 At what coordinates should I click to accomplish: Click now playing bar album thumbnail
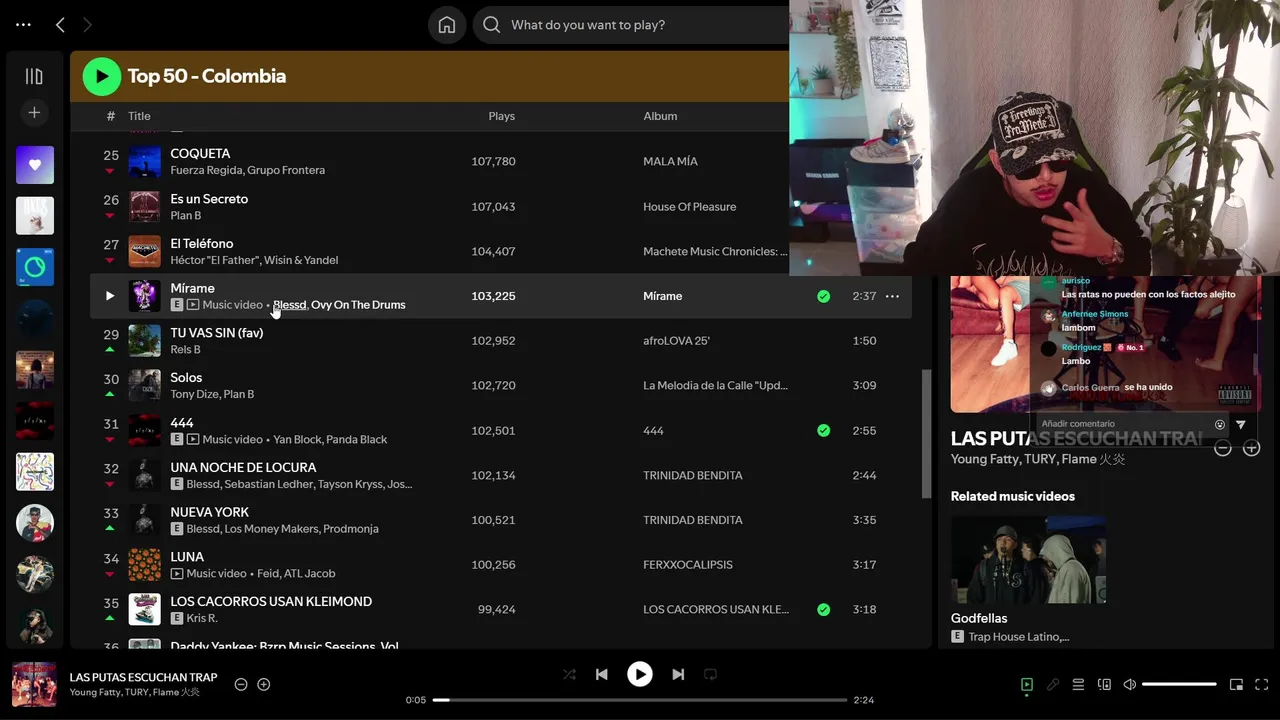(x=34, y=685)
